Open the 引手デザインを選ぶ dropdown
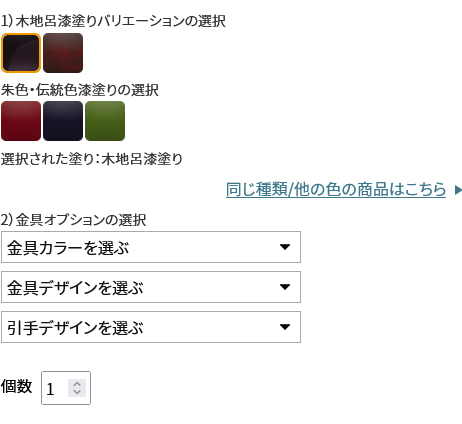Image resolution: width=462 pixels, height=424 pixels. 151,327
